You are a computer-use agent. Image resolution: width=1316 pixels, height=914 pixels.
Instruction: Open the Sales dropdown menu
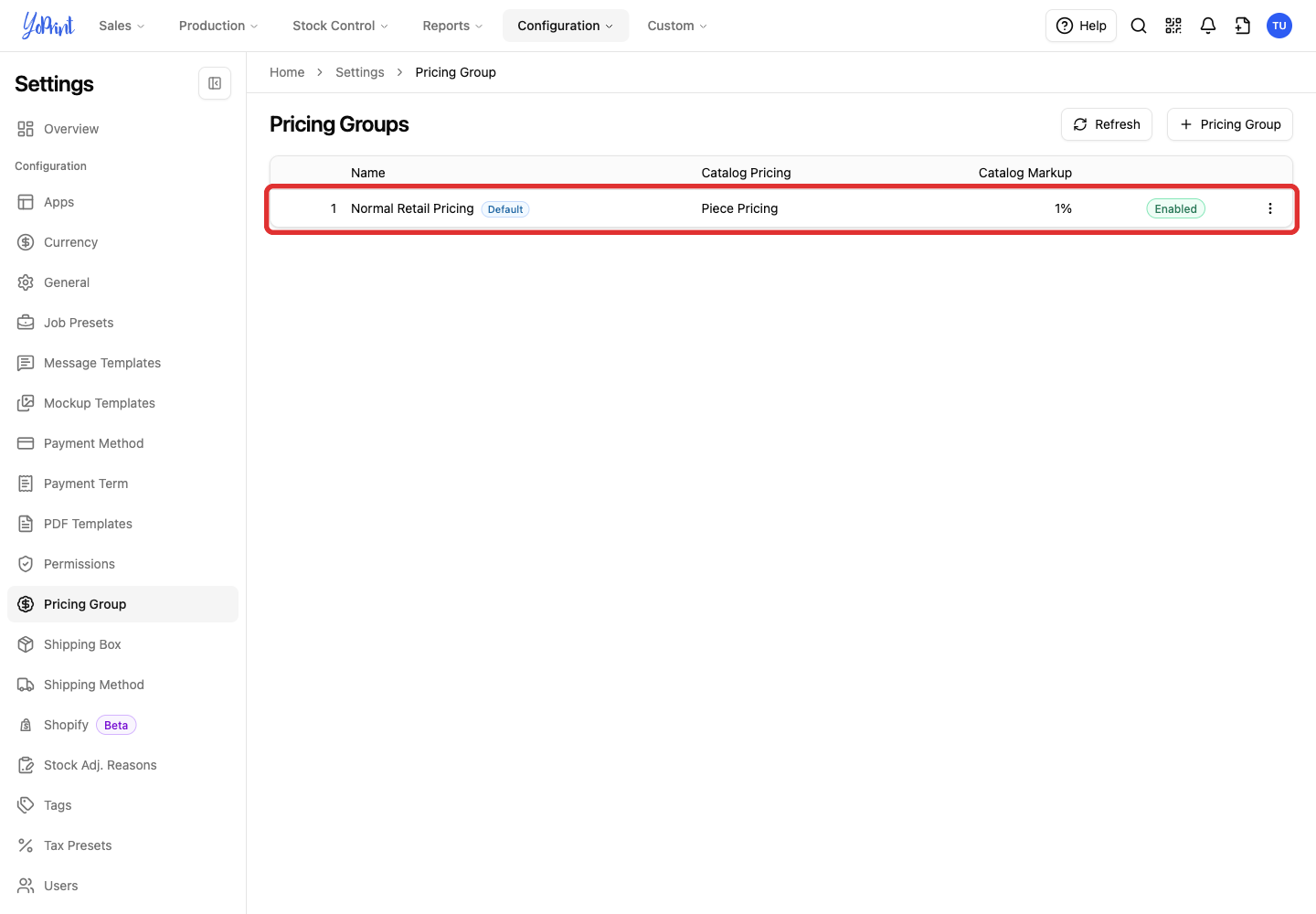(122, 26)
